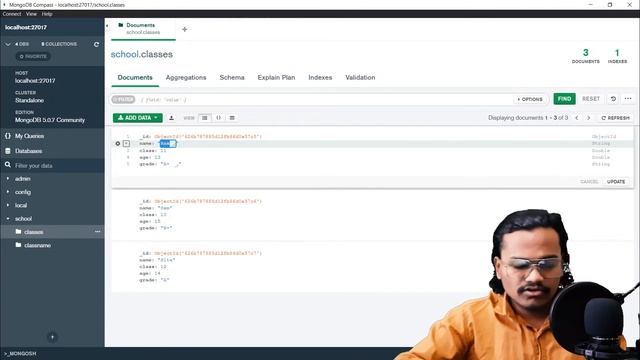Cancel the document edit
Image resolution: width=640 pixels, height=360 pixels.
click(x=589, y=182)
